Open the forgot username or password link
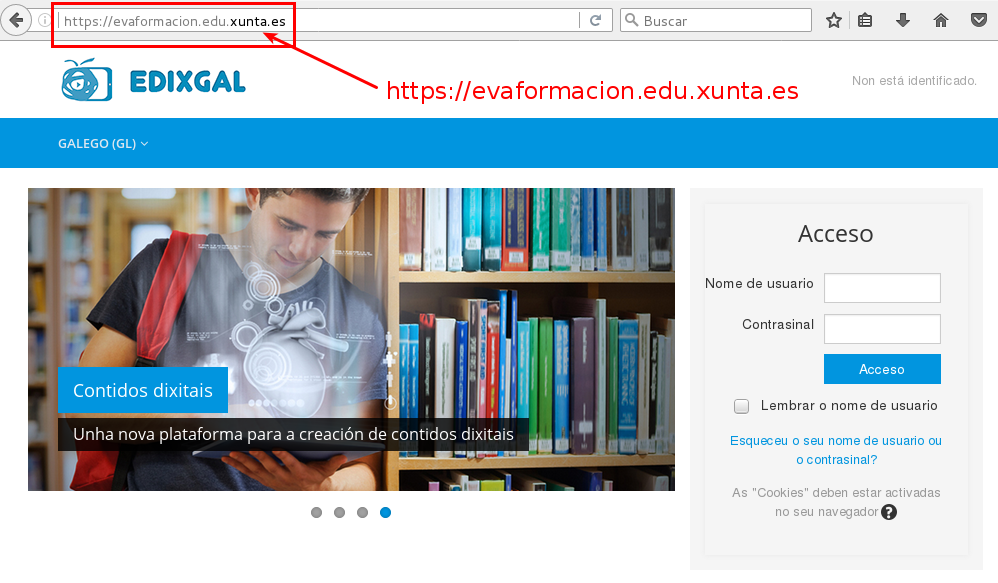998x583 pixels. (x=834, y=450)
